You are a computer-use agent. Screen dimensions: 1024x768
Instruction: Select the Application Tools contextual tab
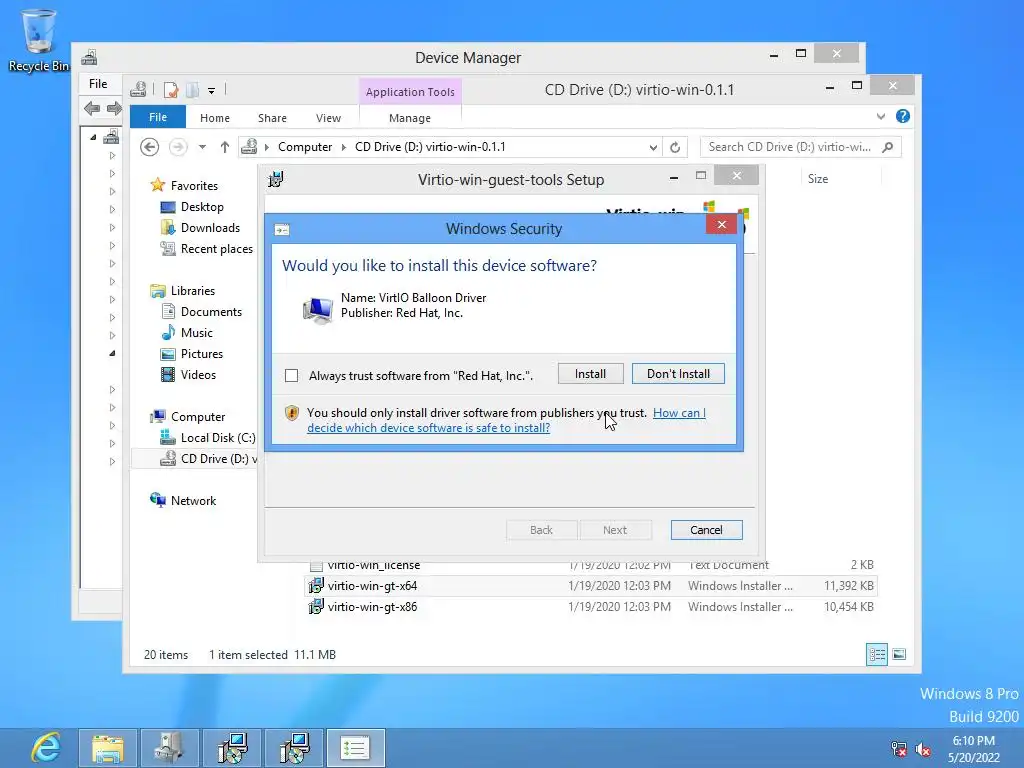(x=409, y=92)
